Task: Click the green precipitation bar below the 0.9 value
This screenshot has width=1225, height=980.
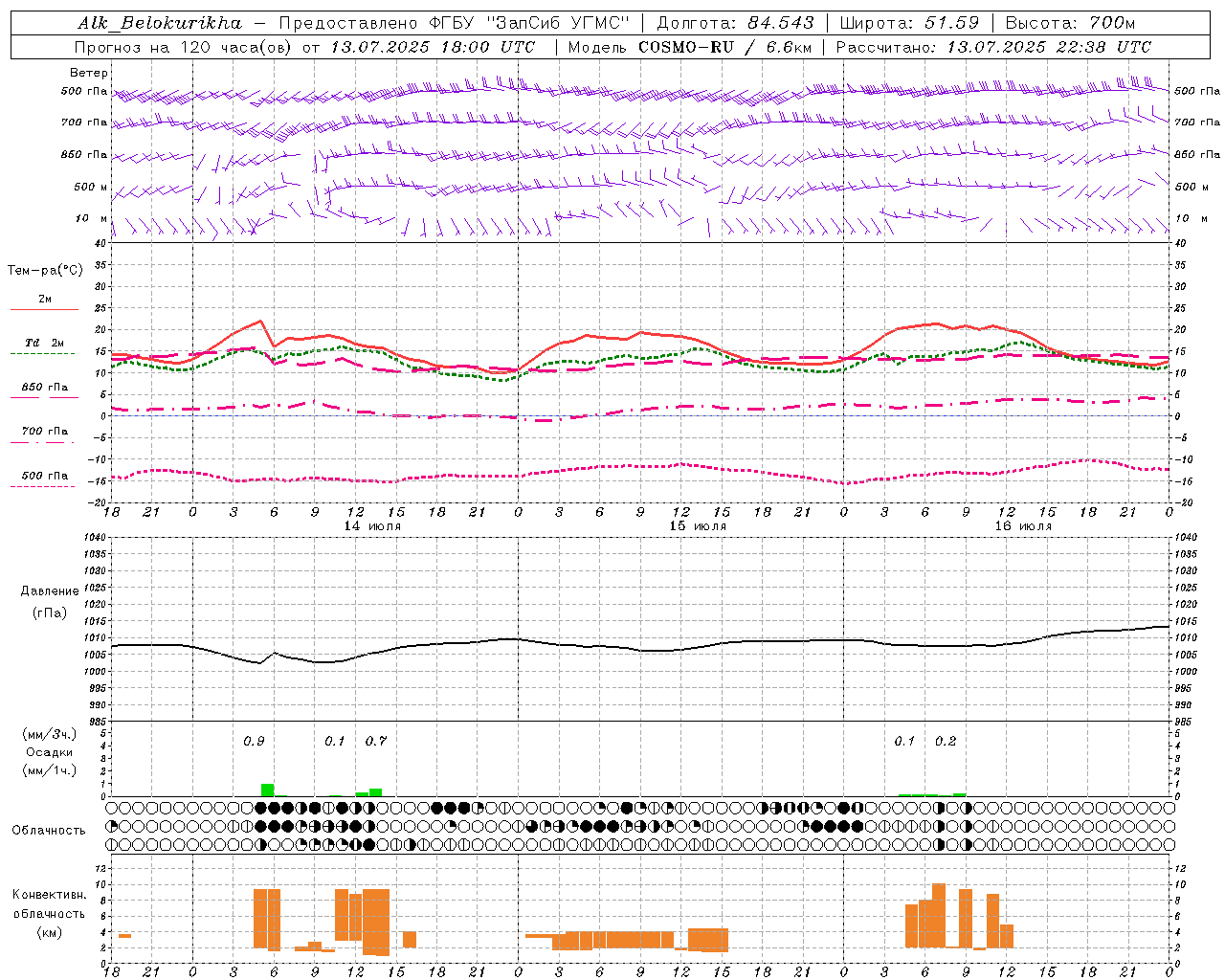Action: point(267,790)
